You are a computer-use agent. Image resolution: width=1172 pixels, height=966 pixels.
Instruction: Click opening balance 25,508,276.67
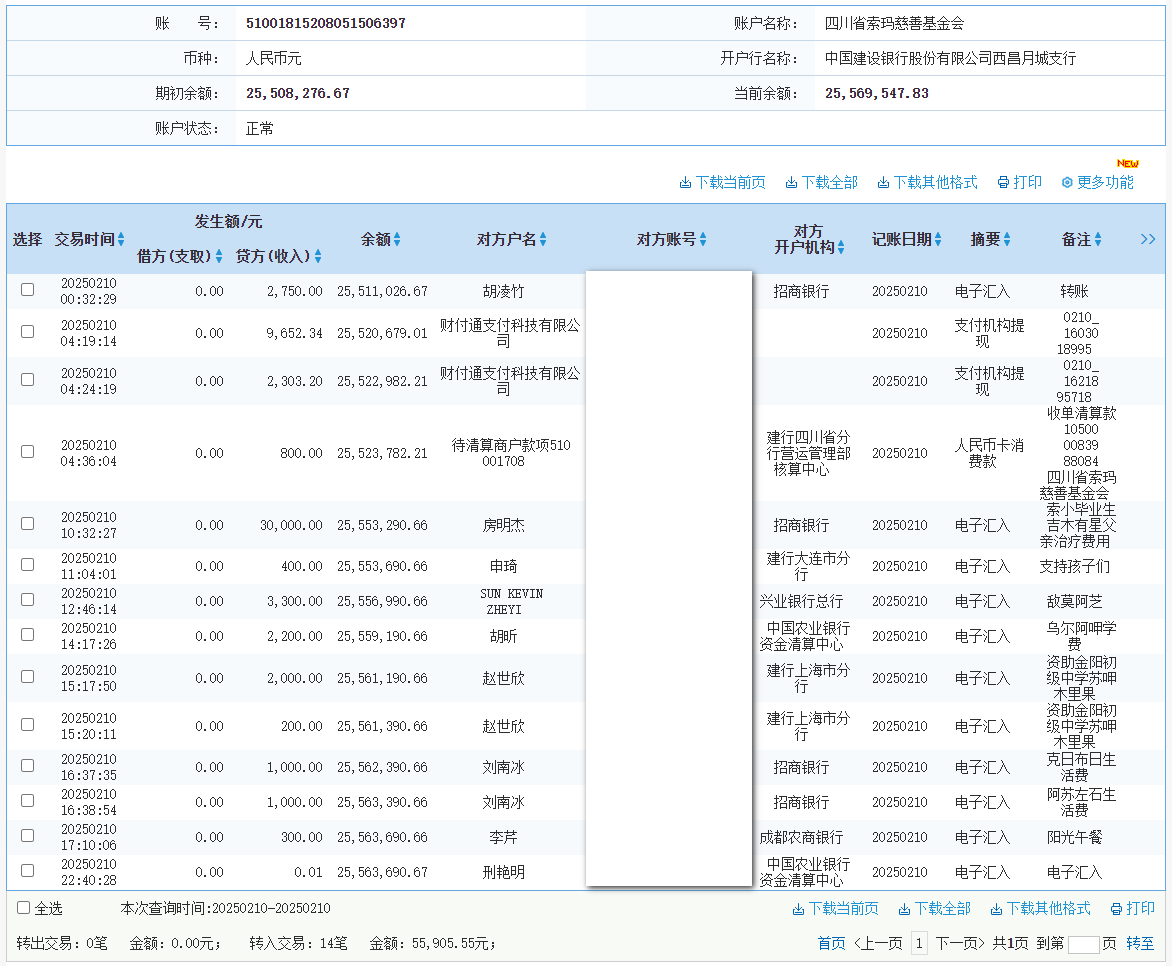(297, 93)
